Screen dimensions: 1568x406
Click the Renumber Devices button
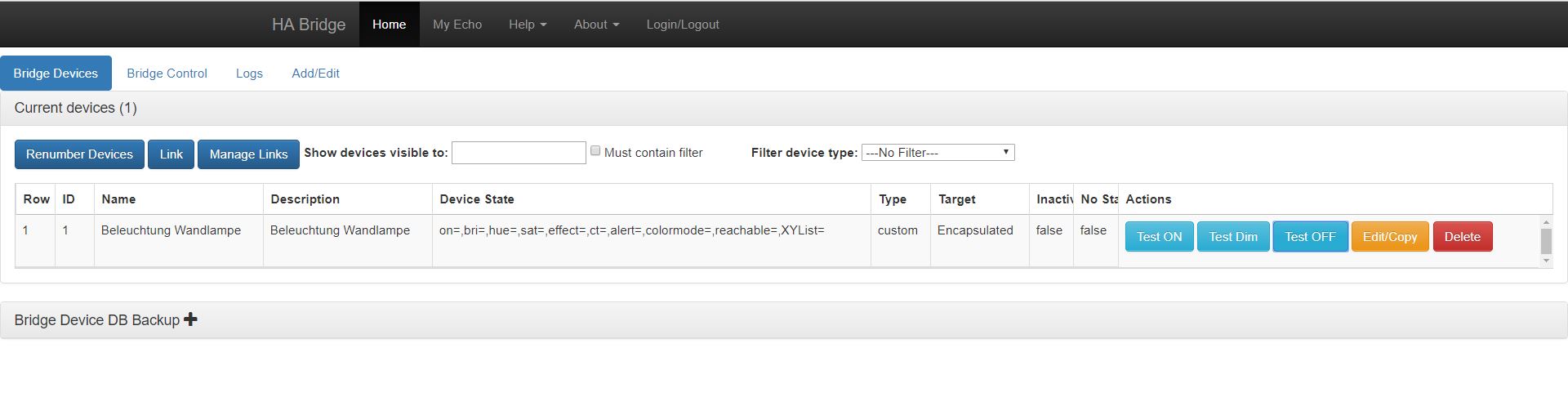[79, 154]
